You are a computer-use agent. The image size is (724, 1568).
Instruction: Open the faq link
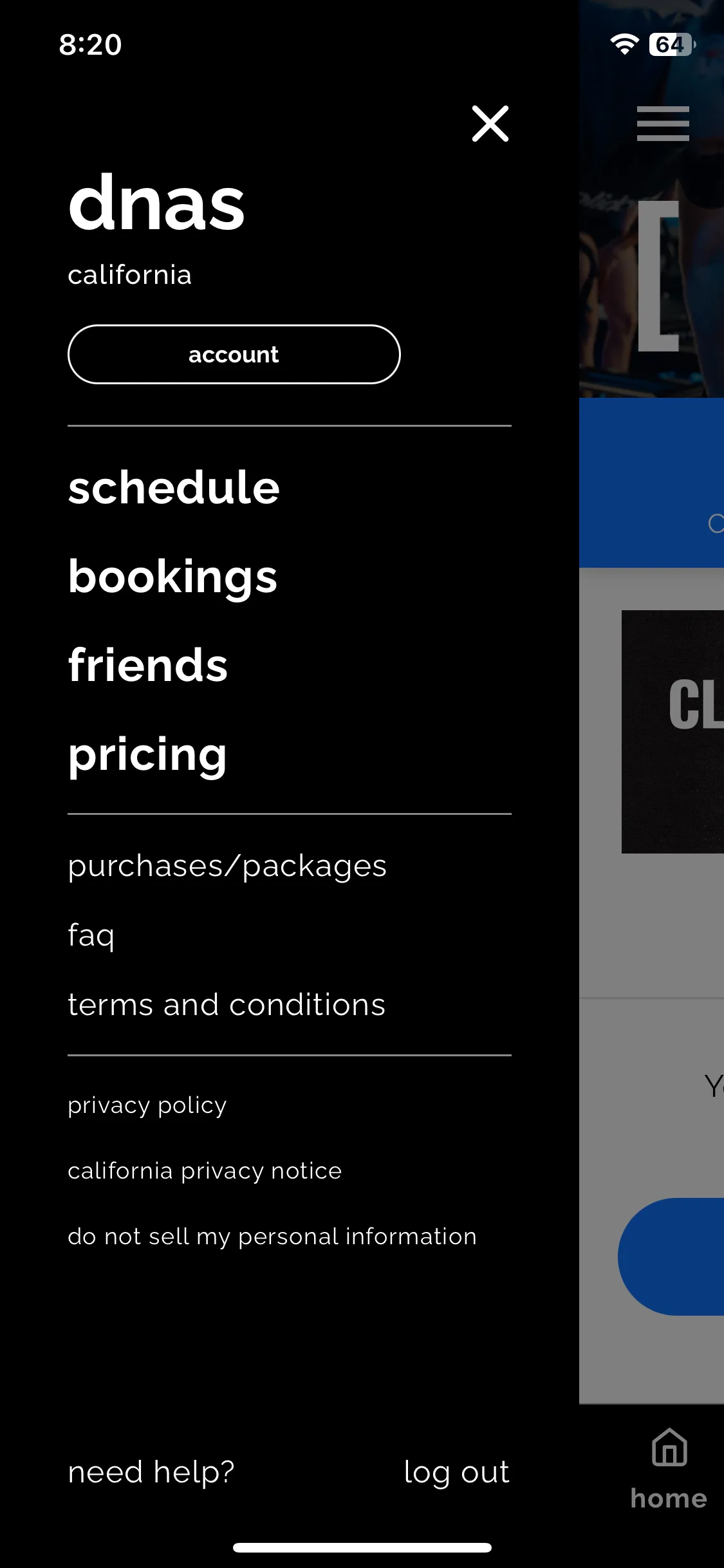[x=91, y=936]
